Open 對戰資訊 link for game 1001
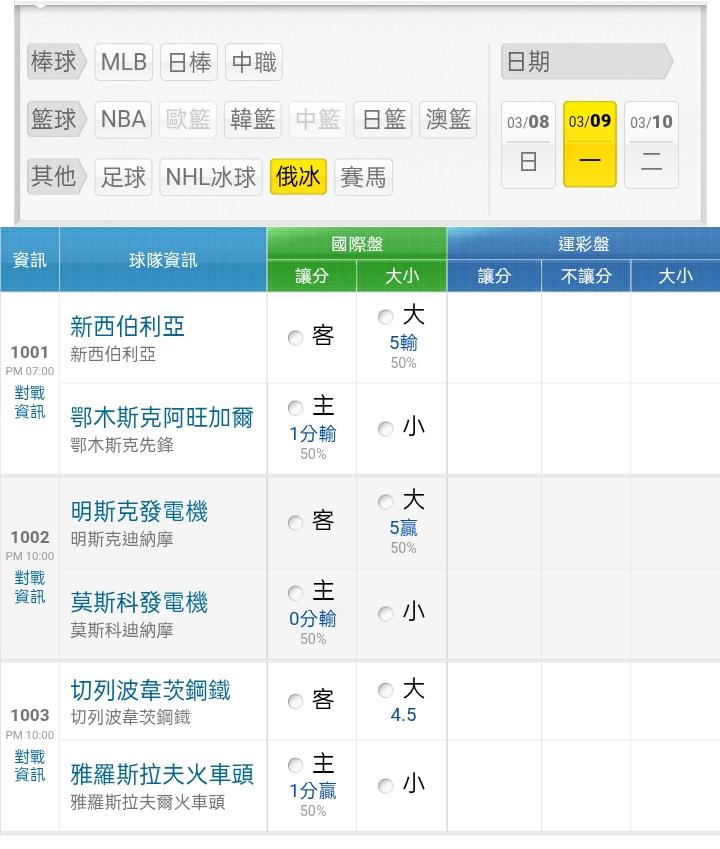The image size is (720, 849). click(30, 402)
